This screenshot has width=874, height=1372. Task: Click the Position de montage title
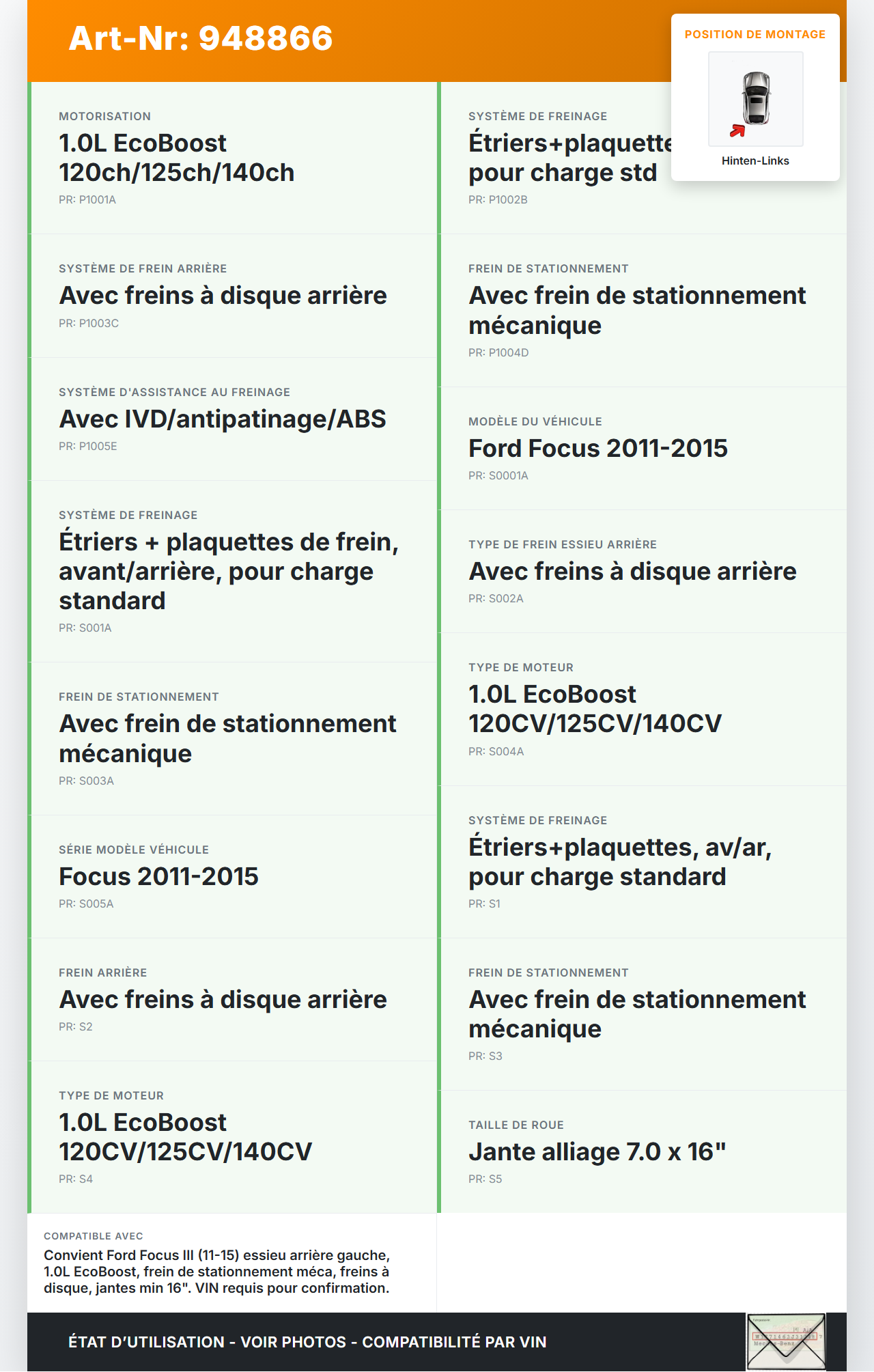(x=755, y=35)
